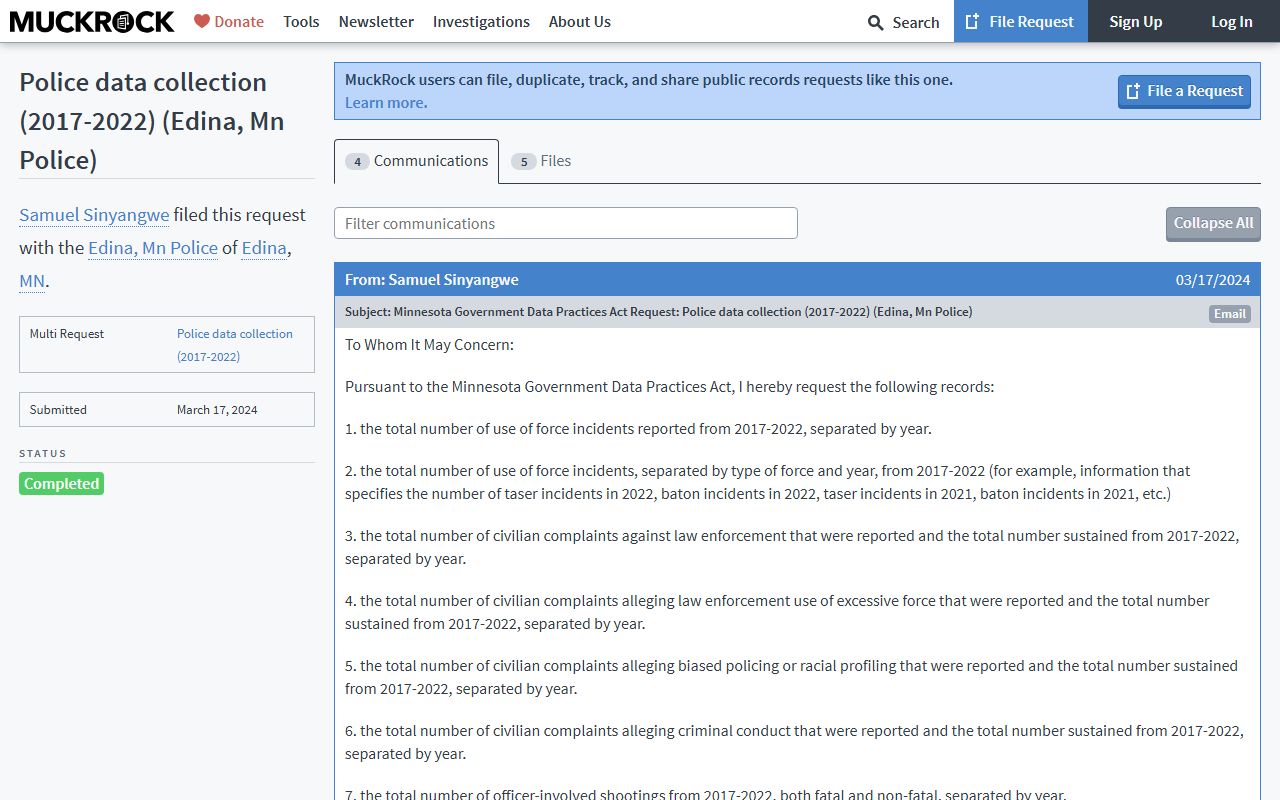Click the blue File a Request button
Image resolution: width=1280 pixels, height=800 pixels.
coord(1184,91)
